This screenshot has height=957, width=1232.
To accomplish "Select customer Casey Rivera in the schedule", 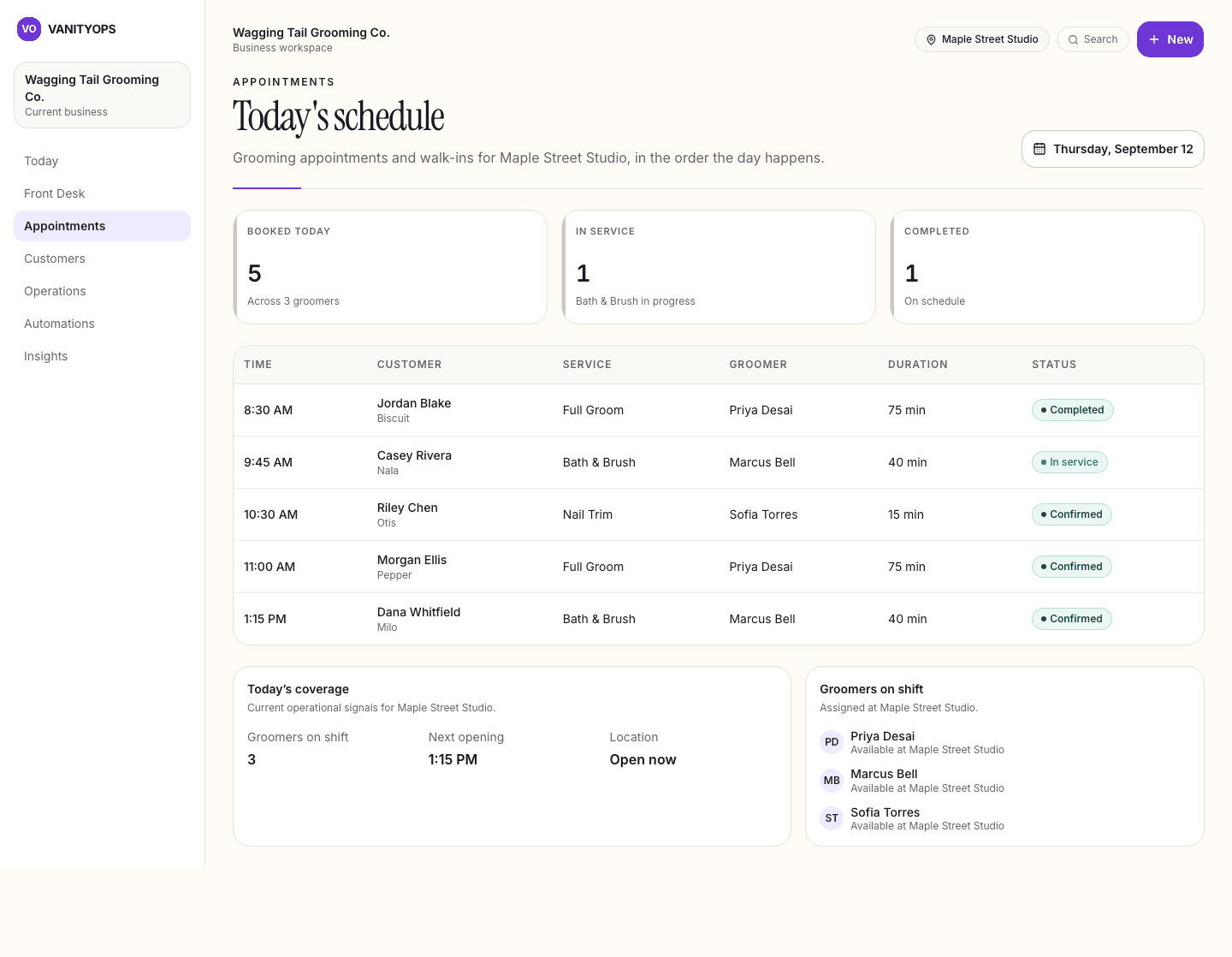I will [414, 455].
